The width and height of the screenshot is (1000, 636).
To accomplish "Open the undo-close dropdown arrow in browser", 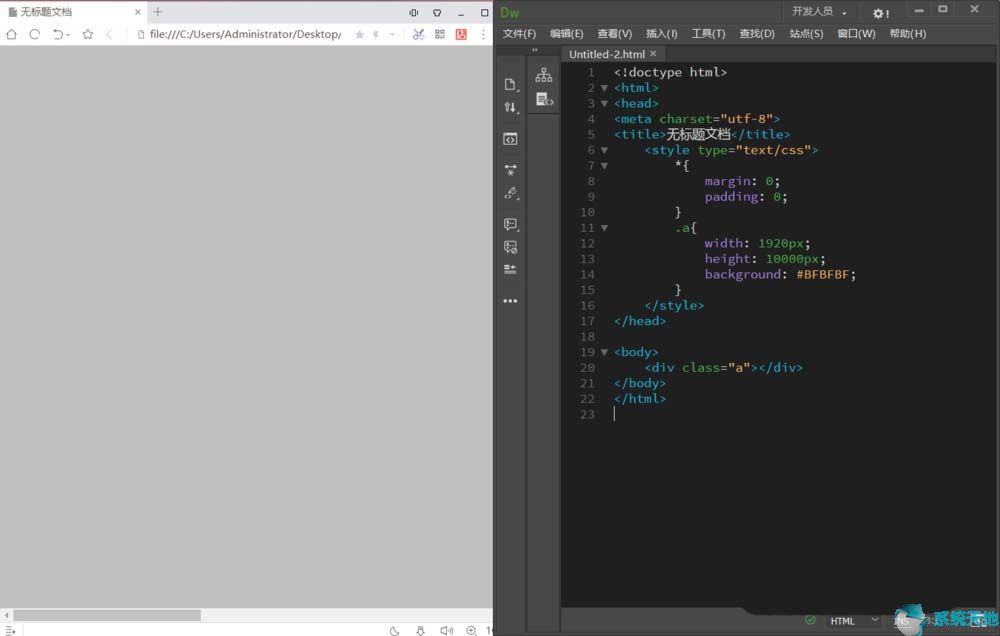I will tap(68, 35).
